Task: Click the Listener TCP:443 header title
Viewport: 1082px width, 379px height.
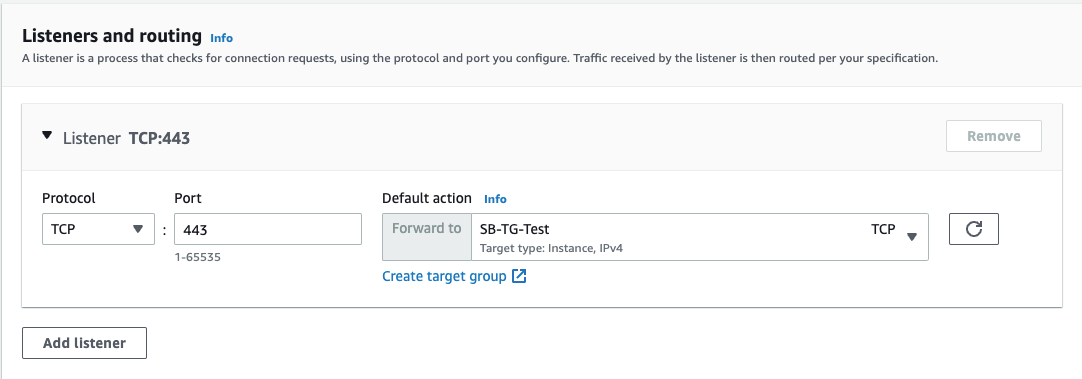Action: coord(126,138)
